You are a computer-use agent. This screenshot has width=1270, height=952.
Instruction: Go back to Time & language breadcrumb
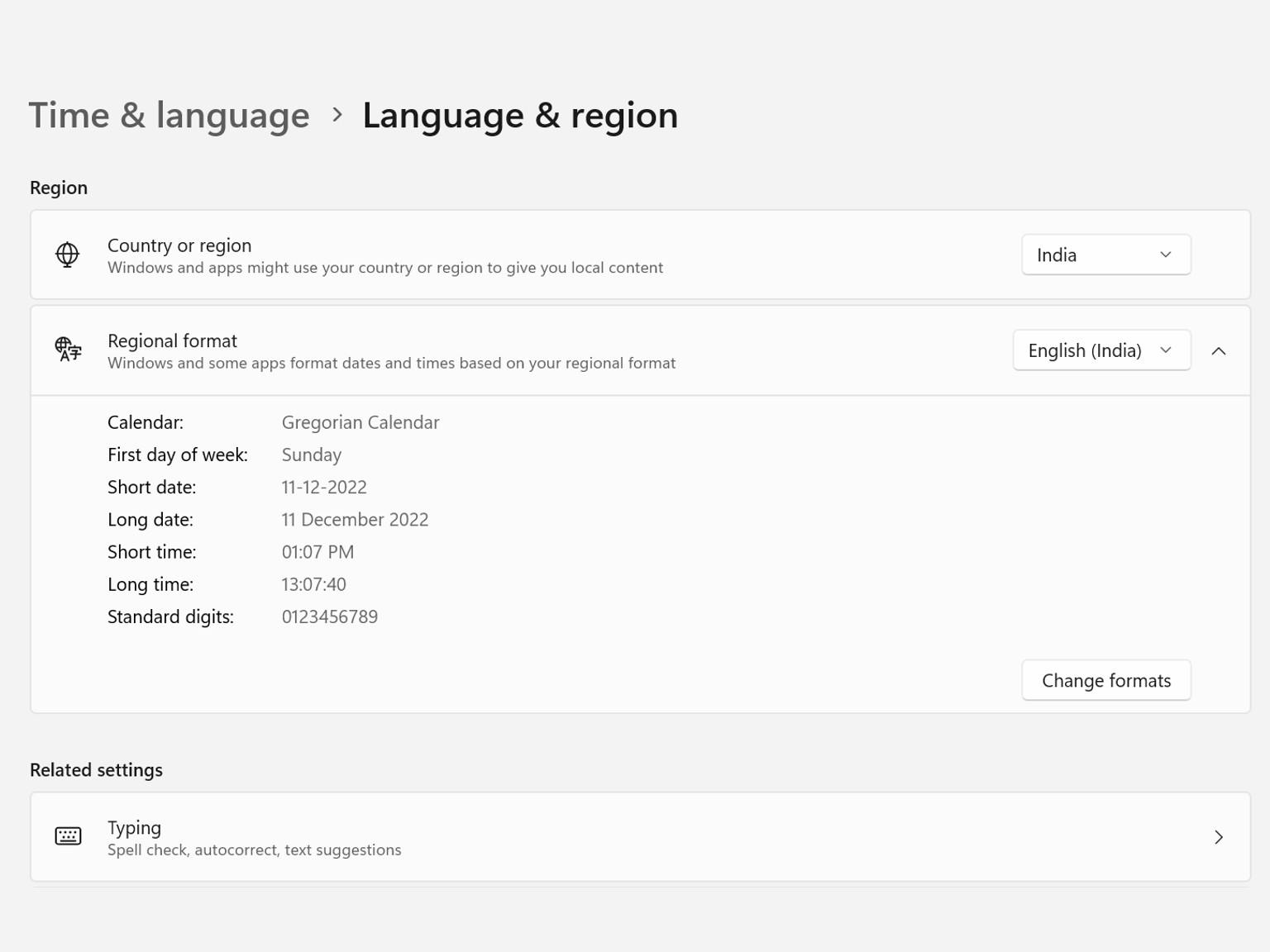tap(169, 115)
